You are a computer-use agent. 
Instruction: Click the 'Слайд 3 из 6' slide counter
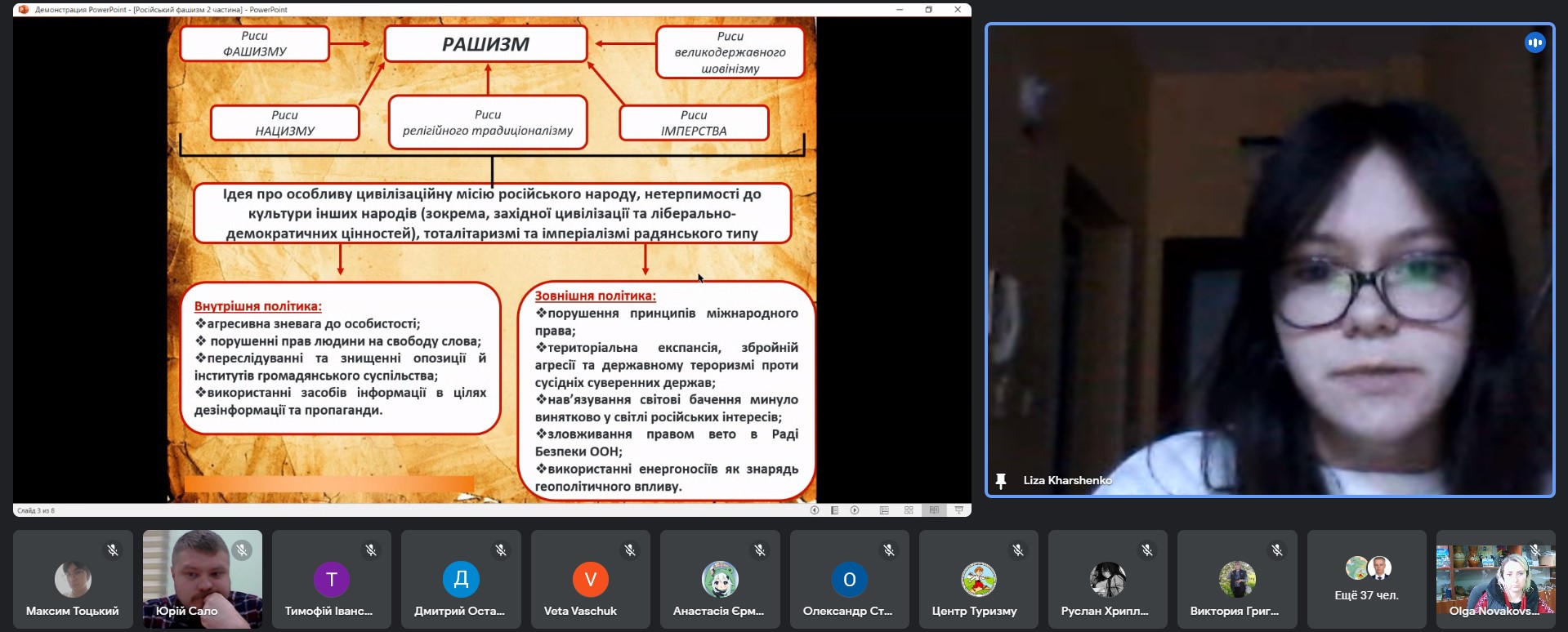coord(36,511)
